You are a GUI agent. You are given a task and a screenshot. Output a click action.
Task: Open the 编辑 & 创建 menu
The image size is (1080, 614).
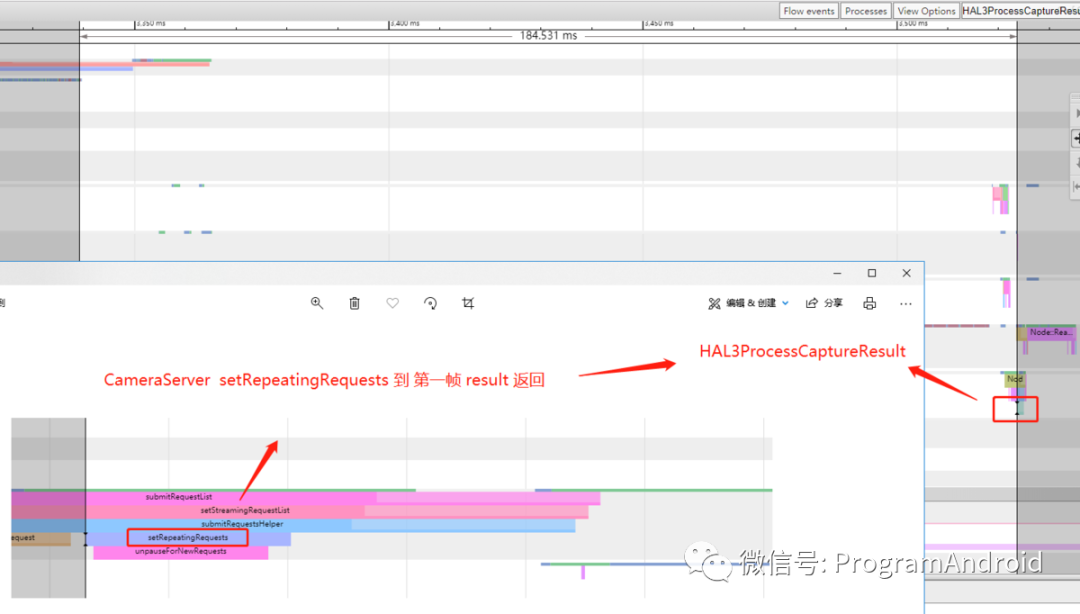pyautogui.click(x=748, y=303)
